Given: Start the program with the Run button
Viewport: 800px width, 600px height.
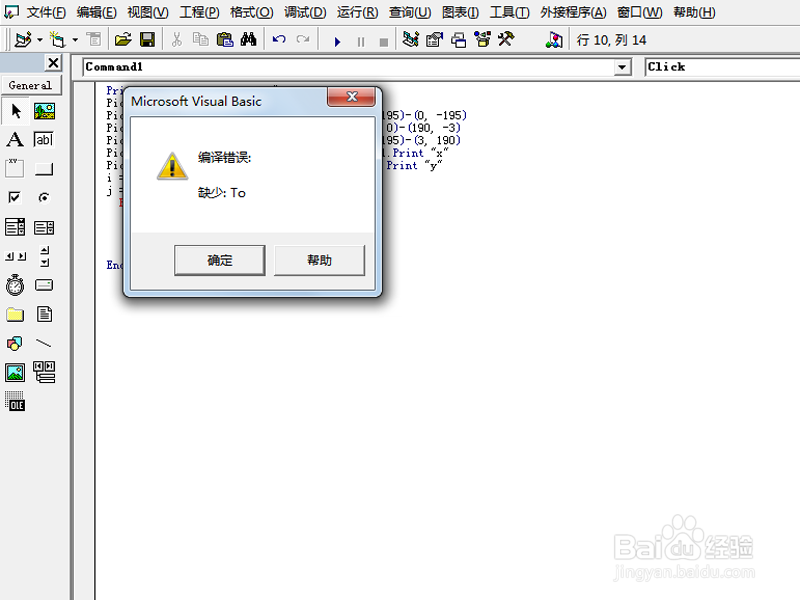Looking at the screenshot, I should [337, 41].
